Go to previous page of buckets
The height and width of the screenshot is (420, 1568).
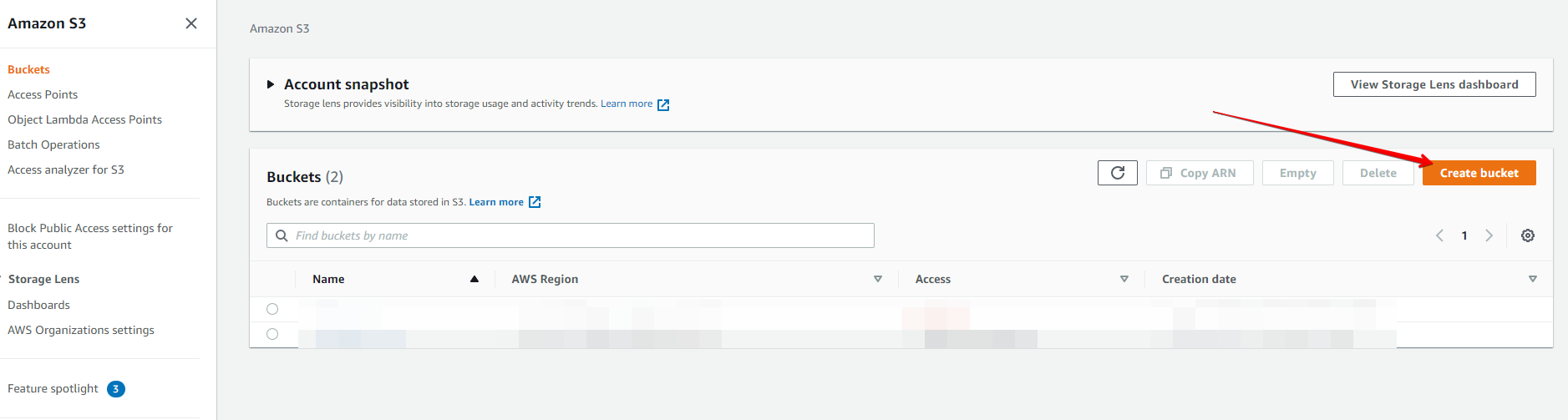click(x=1439, y=235)
